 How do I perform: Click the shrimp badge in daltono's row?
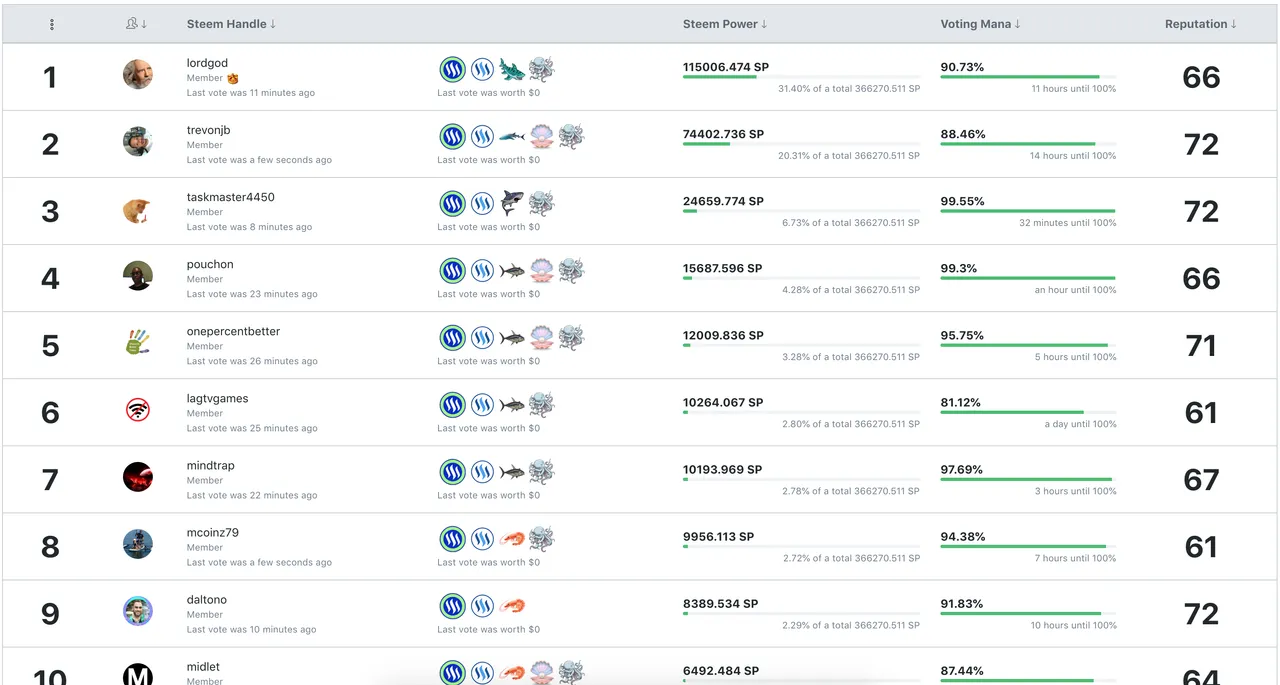pos(512,605)
